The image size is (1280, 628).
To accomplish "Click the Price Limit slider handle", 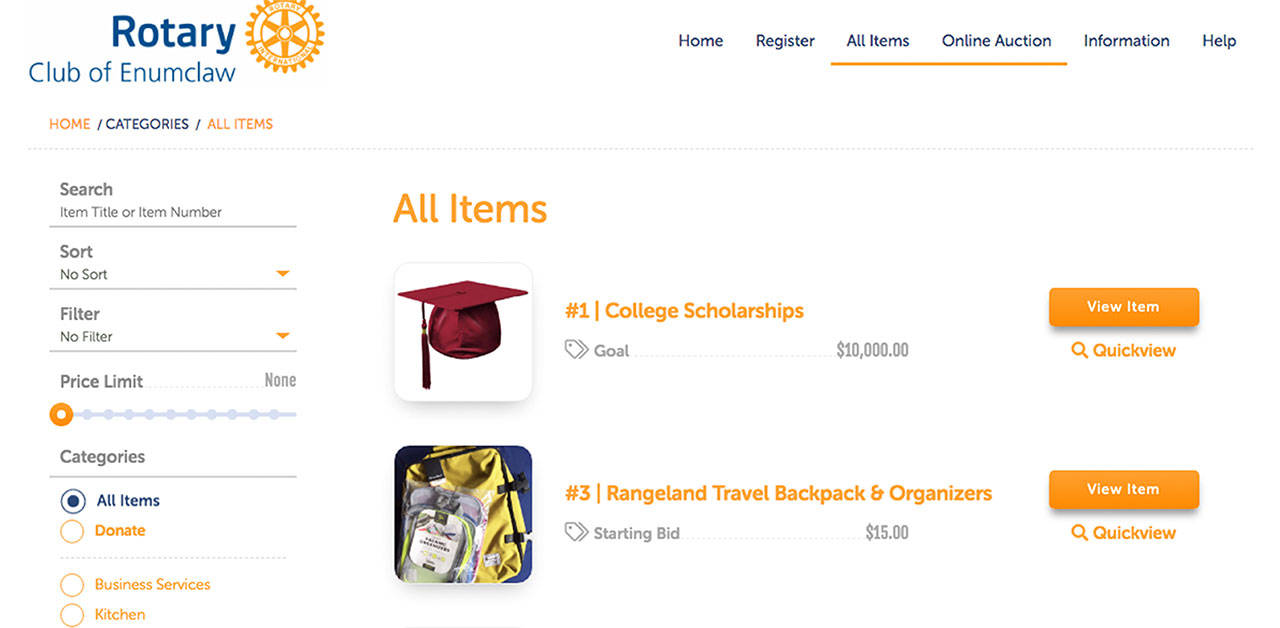I will (61, 414).
